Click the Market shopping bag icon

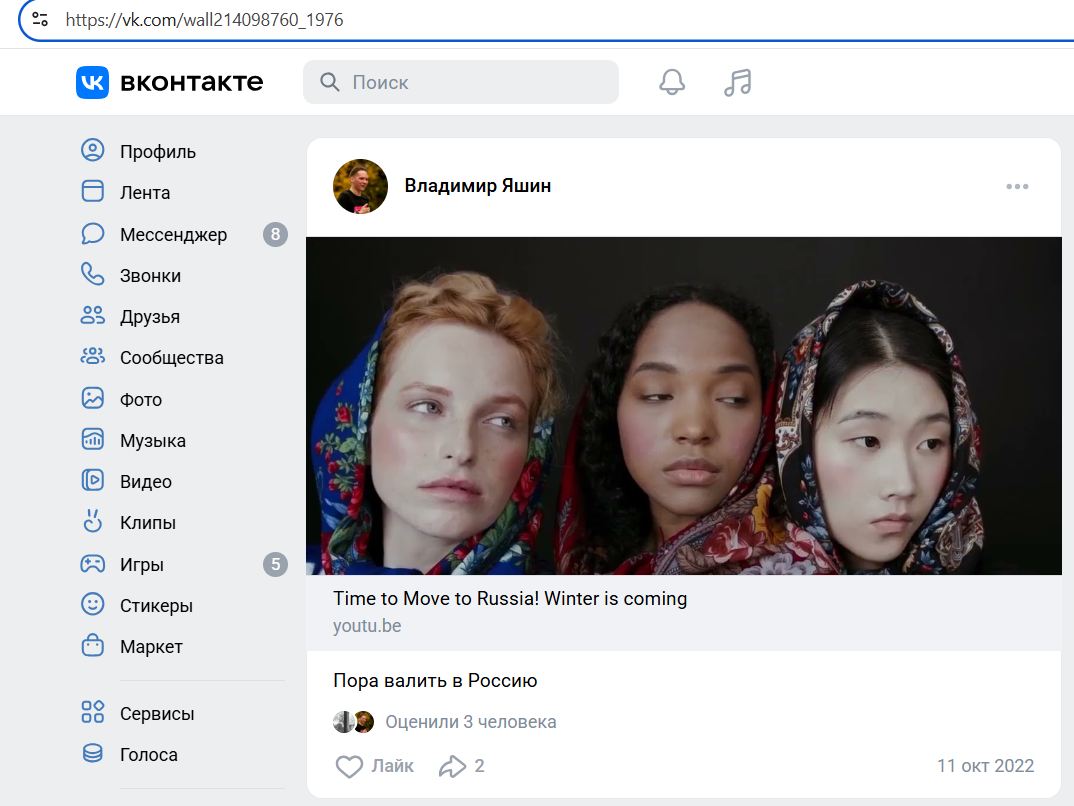pos(92,646)
